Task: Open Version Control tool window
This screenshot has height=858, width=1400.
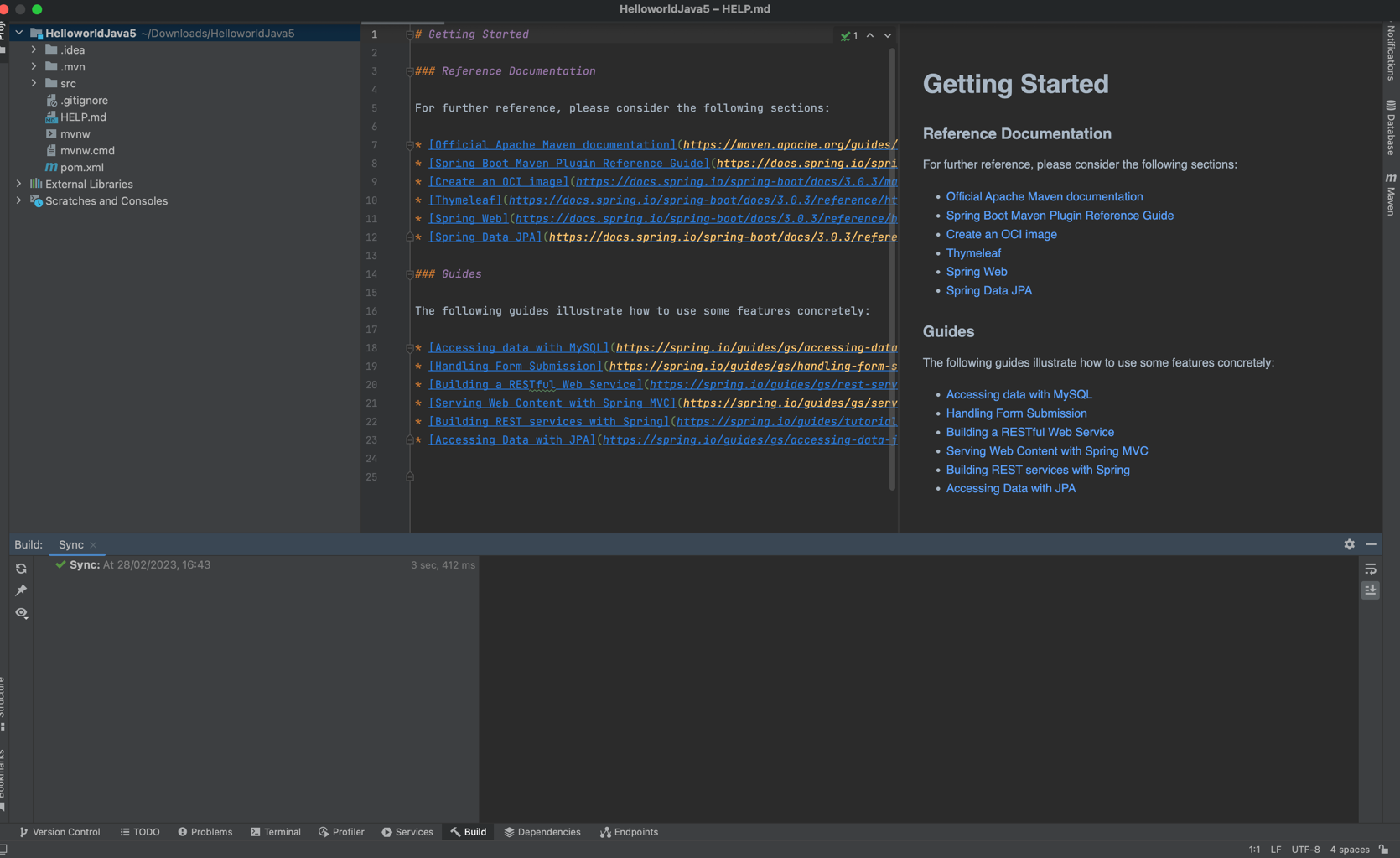Action: click(60, 832)
